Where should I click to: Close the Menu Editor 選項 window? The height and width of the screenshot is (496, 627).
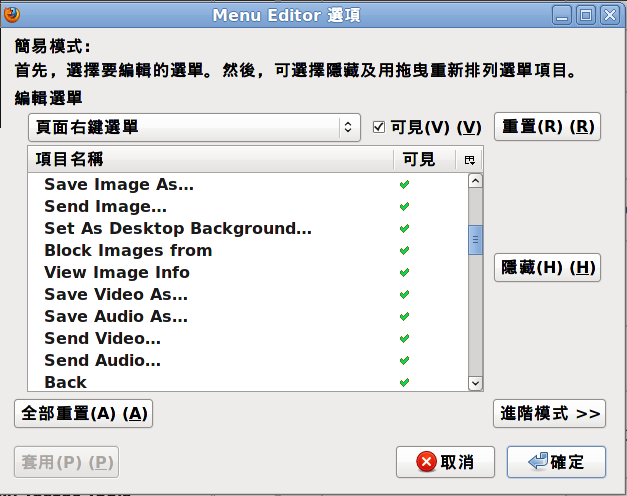pyautogui.click(x=610, y=15)
